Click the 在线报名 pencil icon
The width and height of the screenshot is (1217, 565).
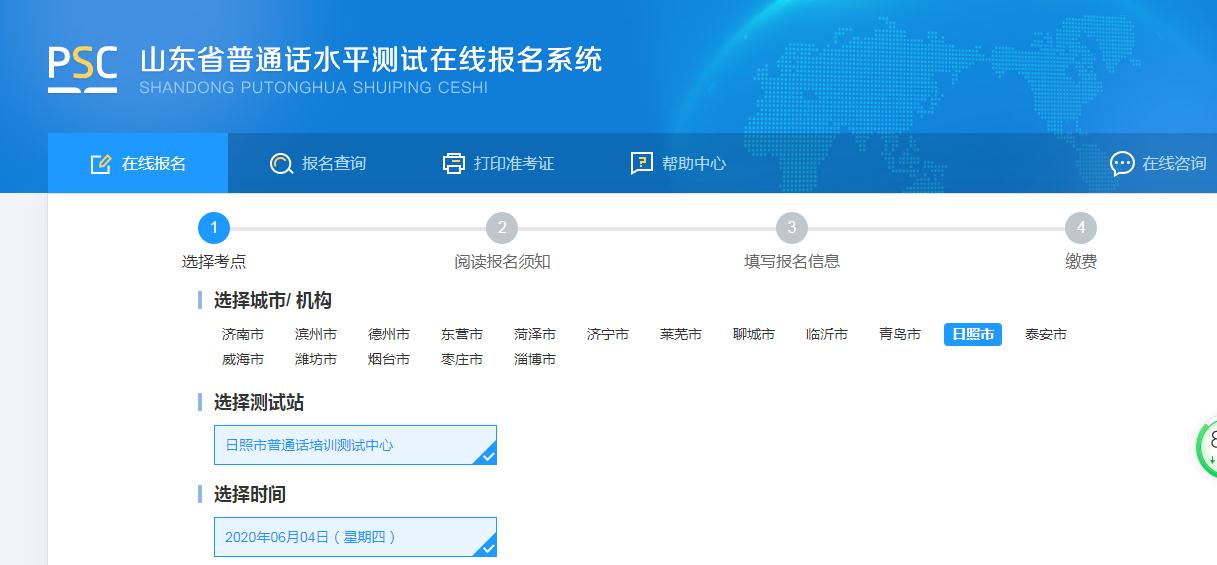101,164
